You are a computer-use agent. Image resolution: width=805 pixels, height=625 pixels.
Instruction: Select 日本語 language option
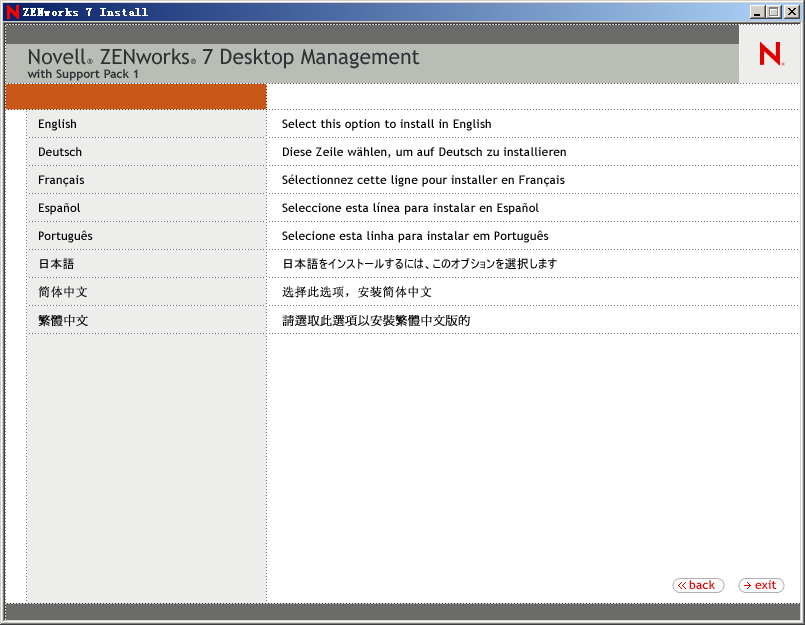(56, 264)
